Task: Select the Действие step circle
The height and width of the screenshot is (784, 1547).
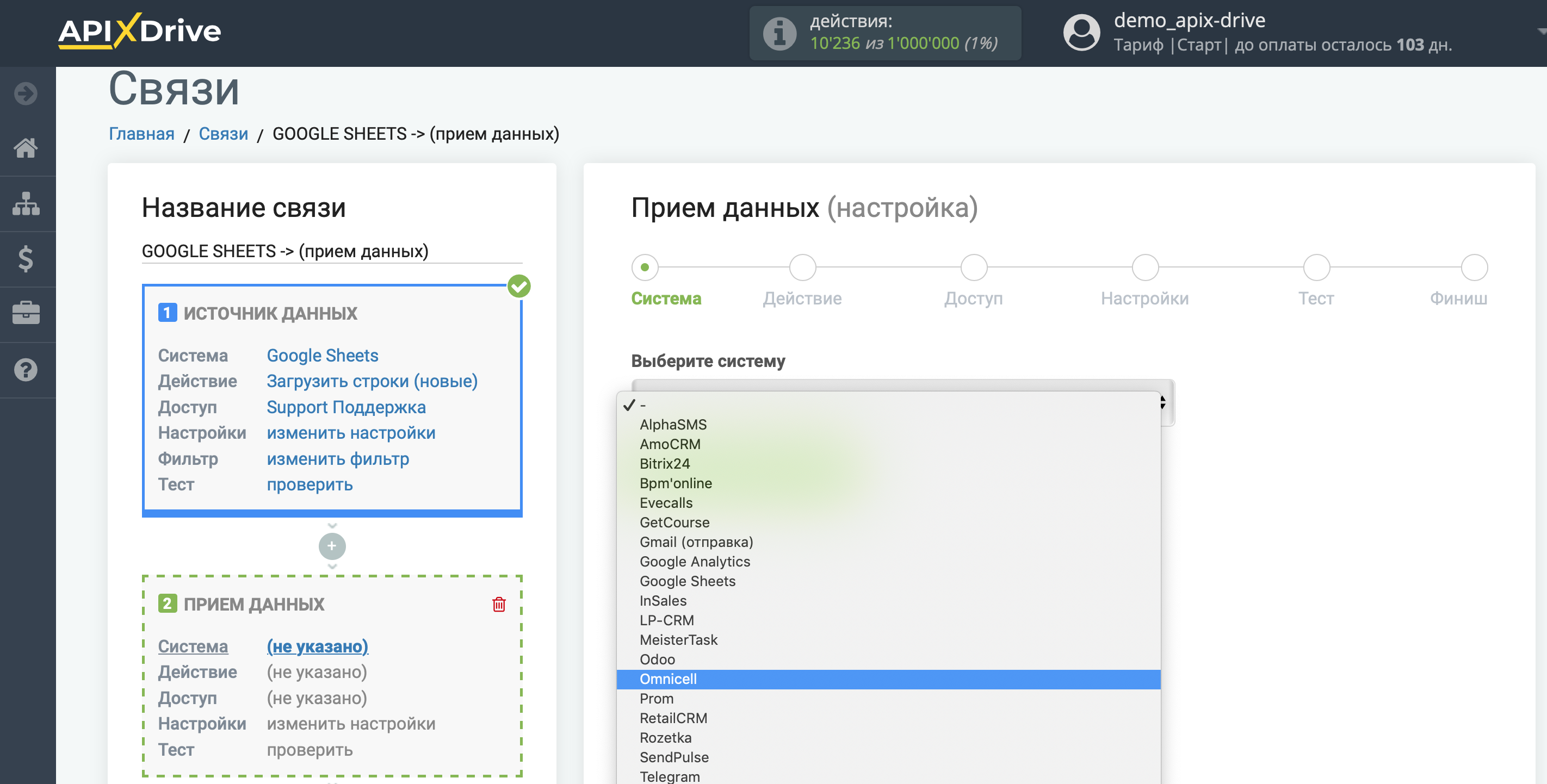Action: tap(802, 267)
